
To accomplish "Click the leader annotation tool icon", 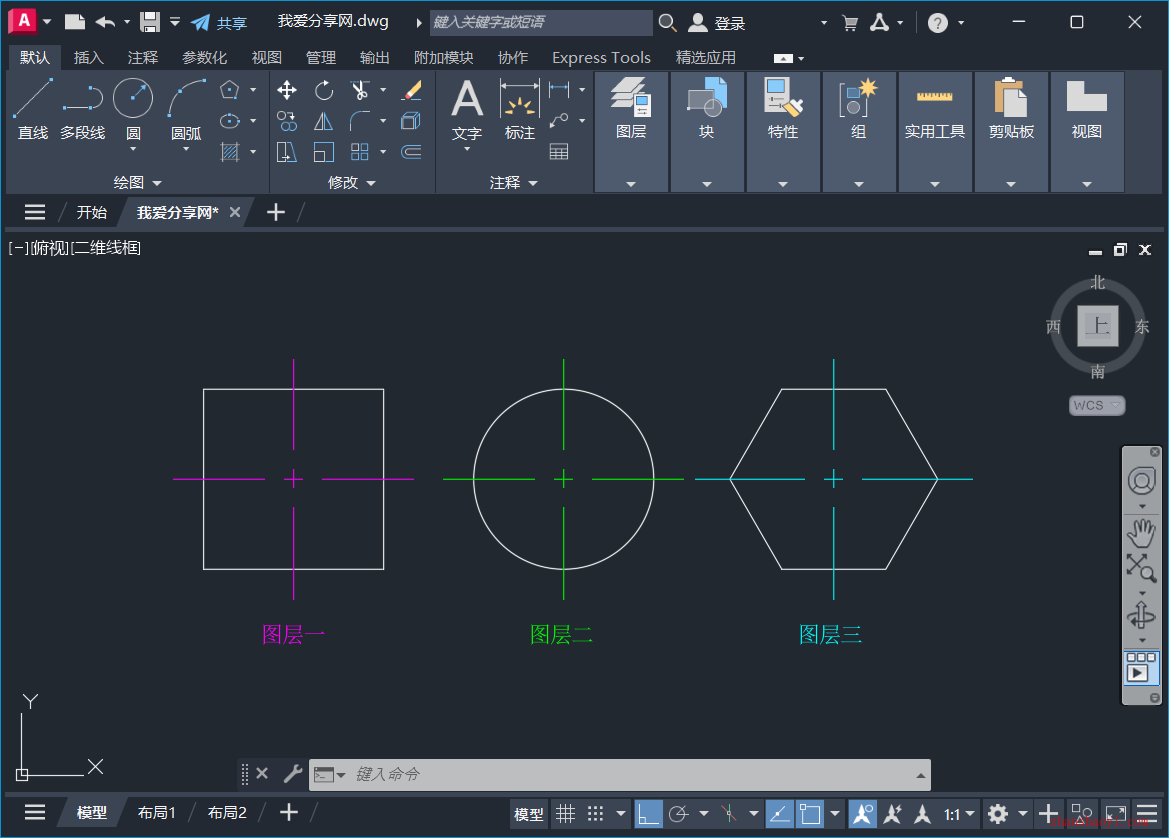I will 559,121.
